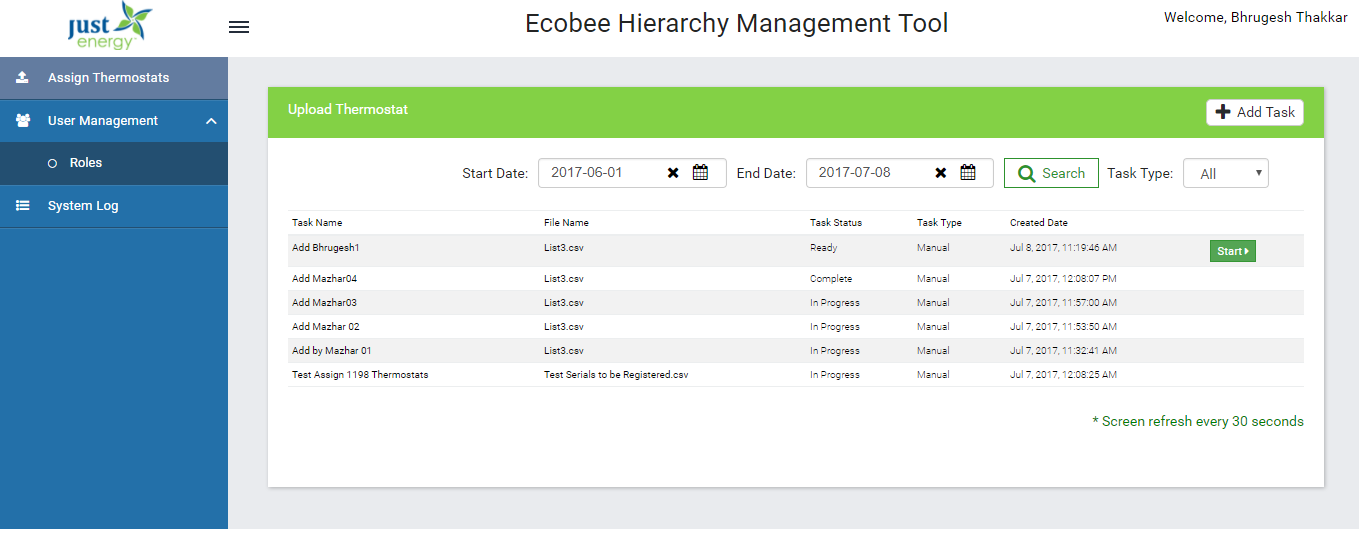Click the System Log list icon
The image size is (1359, 540).
(x=23, y=206)
